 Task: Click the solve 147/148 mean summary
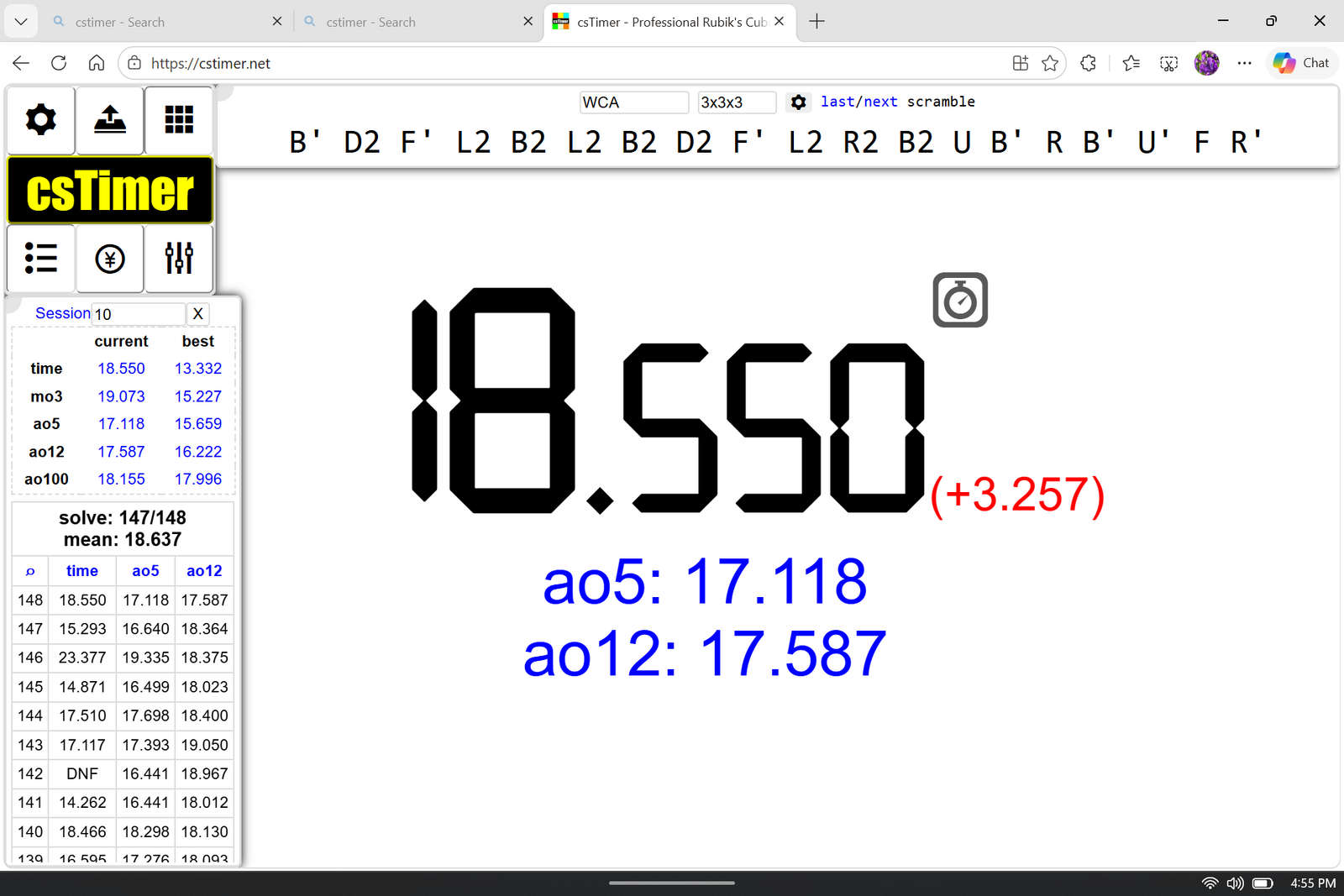pyautogui.click(x=123, y=528)
